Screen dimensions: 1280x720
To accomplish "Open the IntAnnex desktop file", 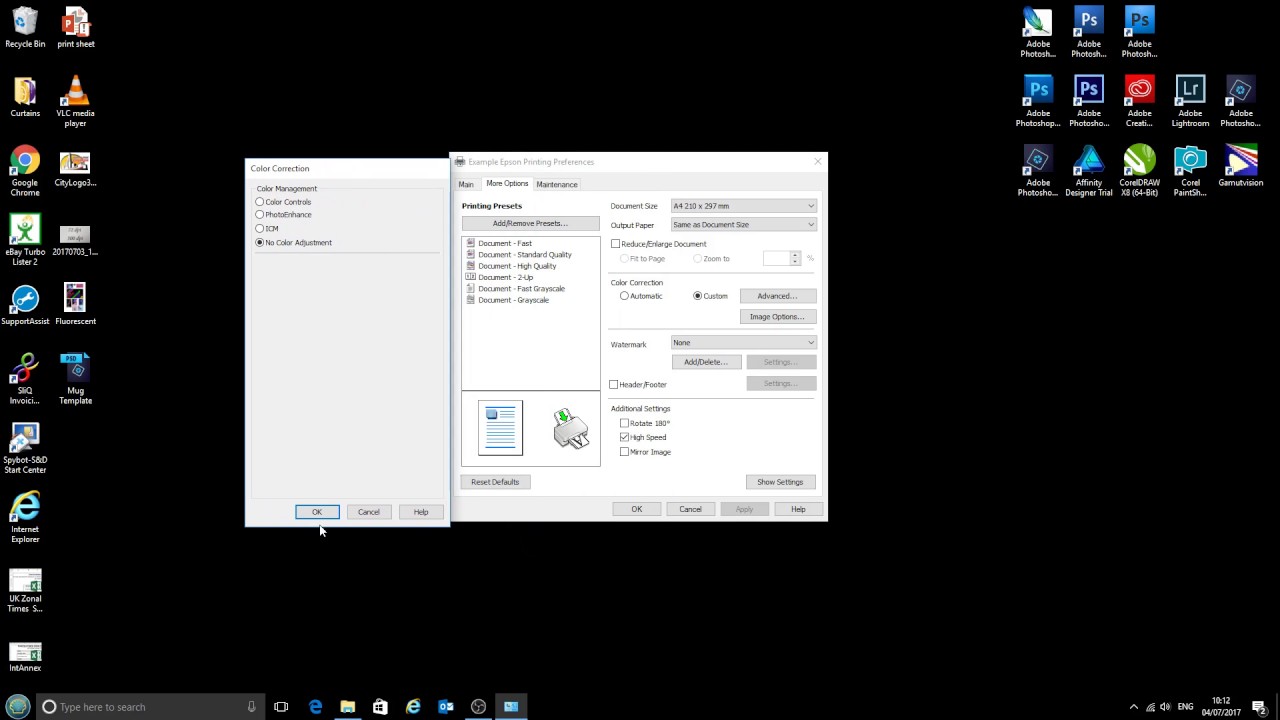I will [x=25, y=657].
